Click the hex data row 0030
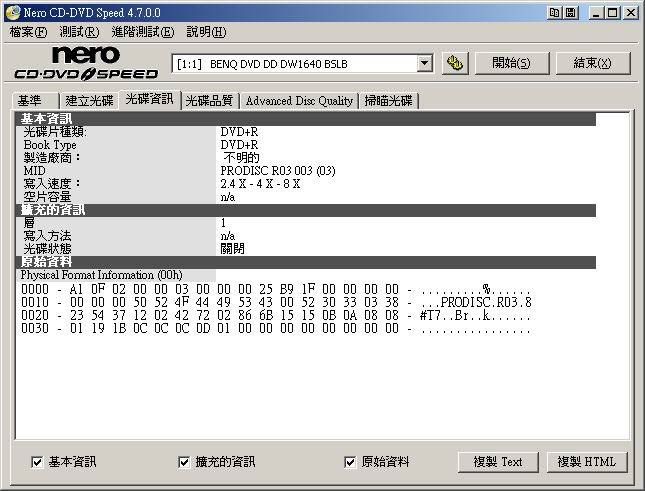This screenshot has width=645, height=491. click(276, 329)
